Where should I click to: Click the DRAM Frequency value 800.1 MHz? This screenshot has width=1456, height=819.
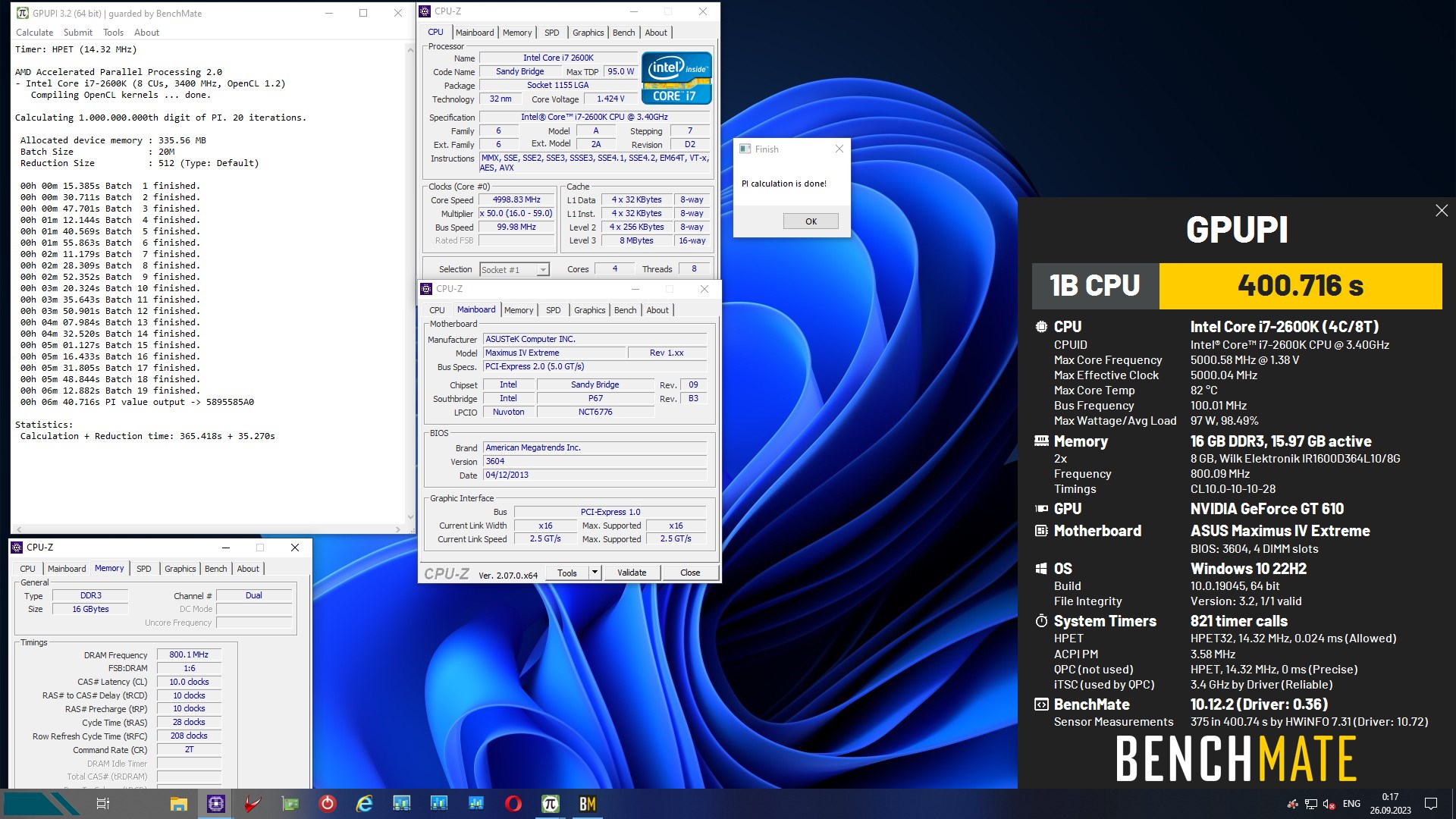189,654
